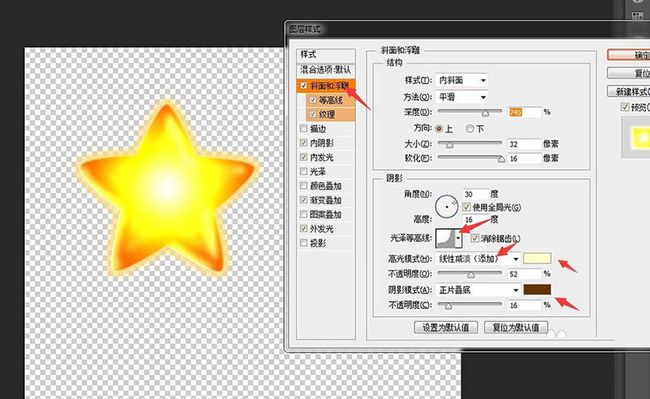Click the 大小 size slider handle
Screen dimensions: 650x399
(x=449, y=145)
